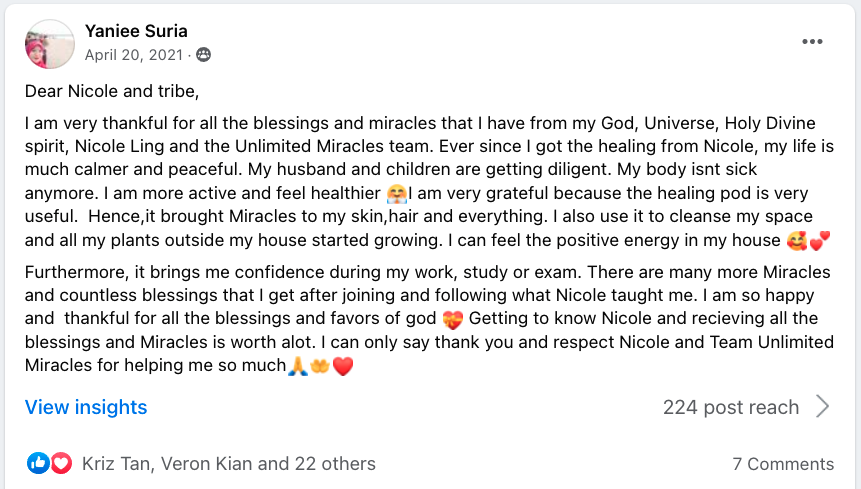The width and height of the screenshot is (861, 489).
Task: Click the red Love reaction icon near Kriz Tan
Action: [61, 463]
